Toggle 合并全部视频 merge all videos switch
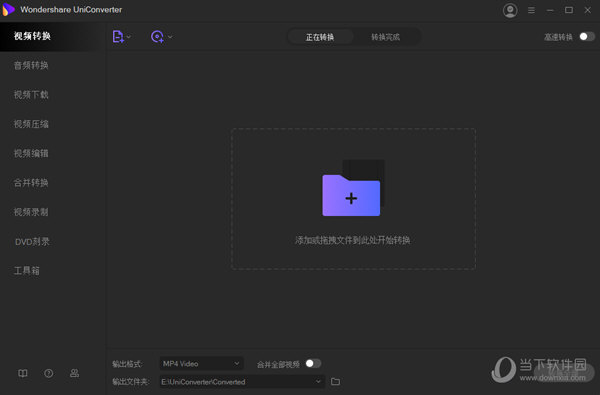The width and height of the screenshot is (600, 395). click(x=313, y=364)
